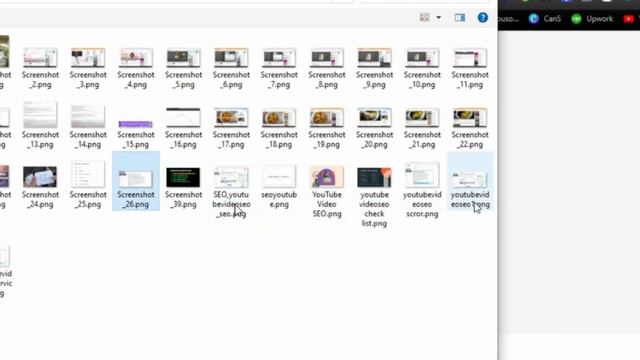Select Screenshot_21.png file
The width and height of the screenshot is (640, 360).
coord(422,127)
